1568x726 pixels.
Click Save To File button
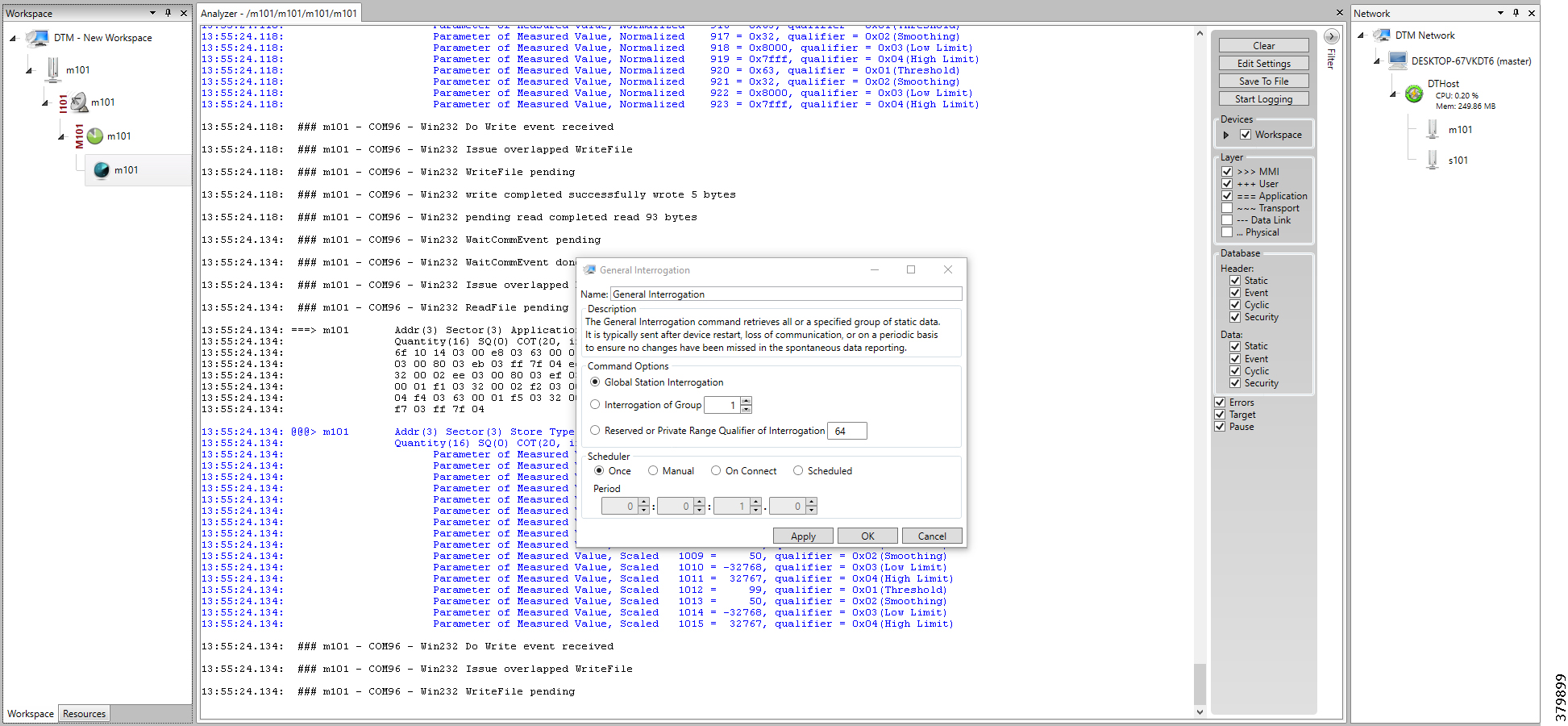1263,81
